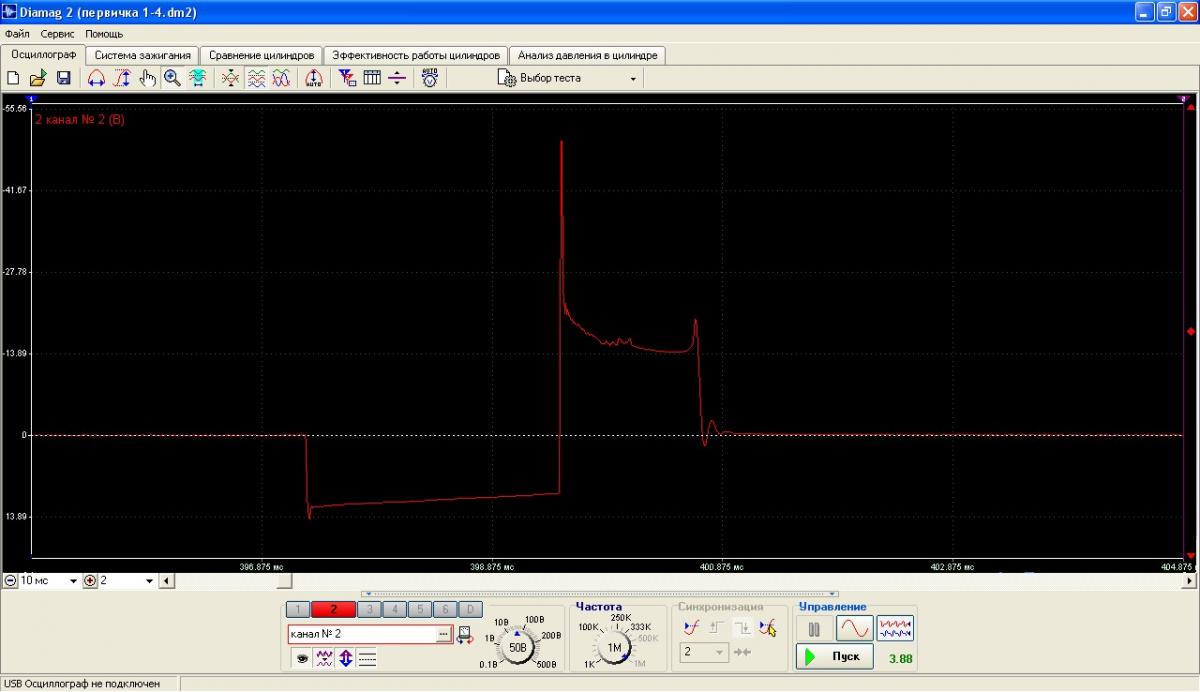
Task: Click the ellipsis button beside канал № 2
Action: pos(444,634)
